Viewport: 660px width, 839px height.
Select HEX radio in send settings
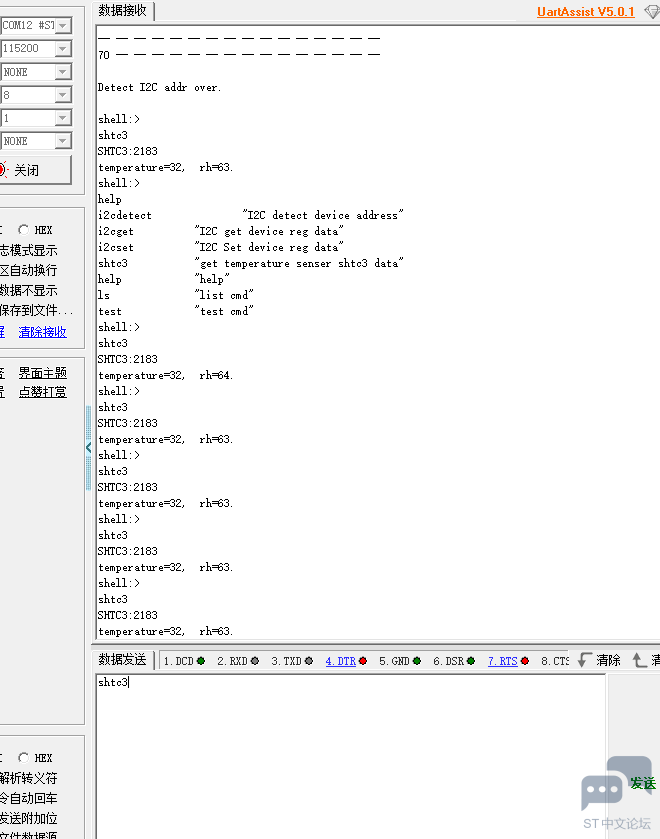[x=23, y=758]
